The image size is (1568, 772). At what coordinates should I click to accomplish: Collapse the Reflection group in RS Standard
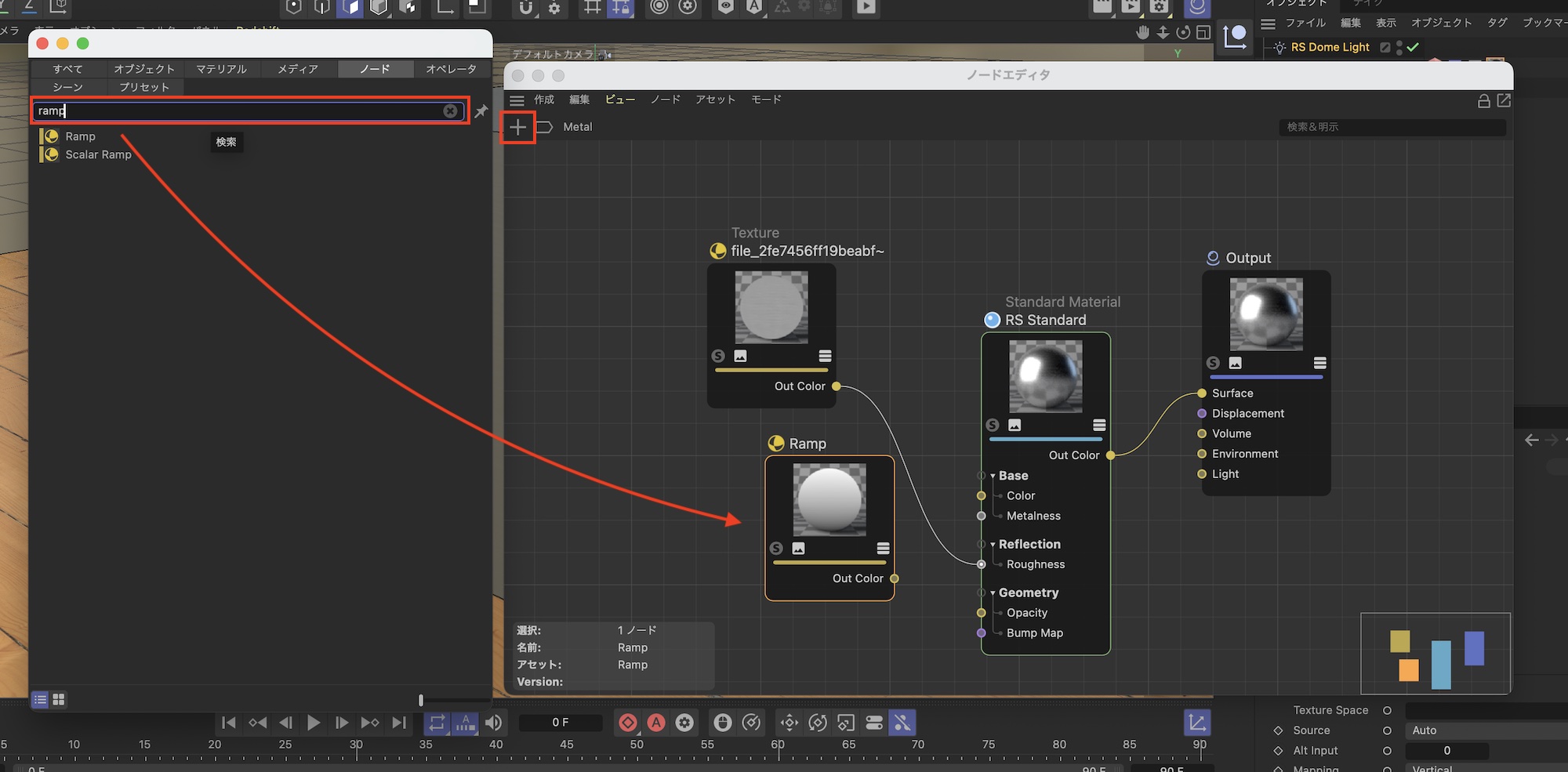coord(993,545)
